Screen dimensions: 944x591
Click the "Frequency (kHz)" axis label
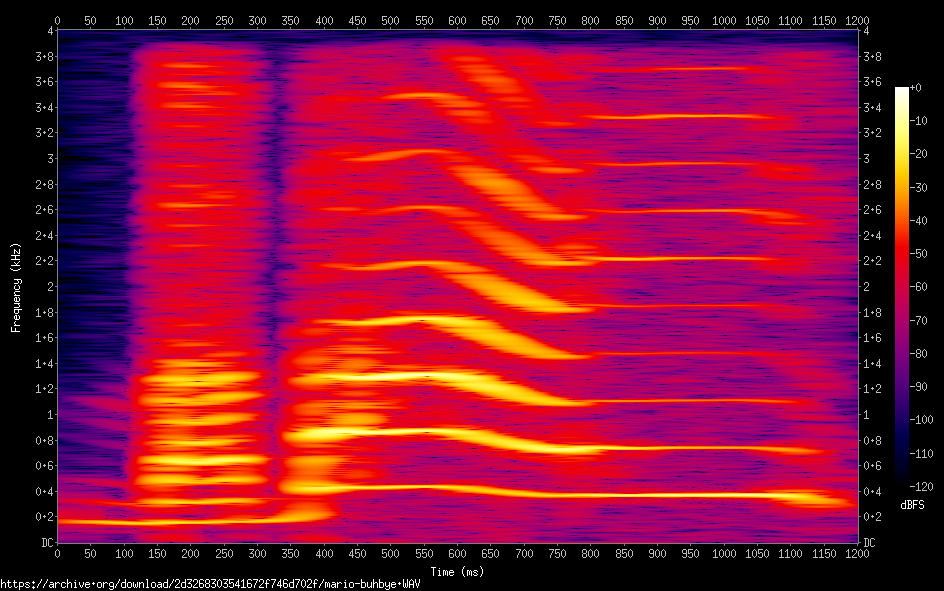point(16,286)
